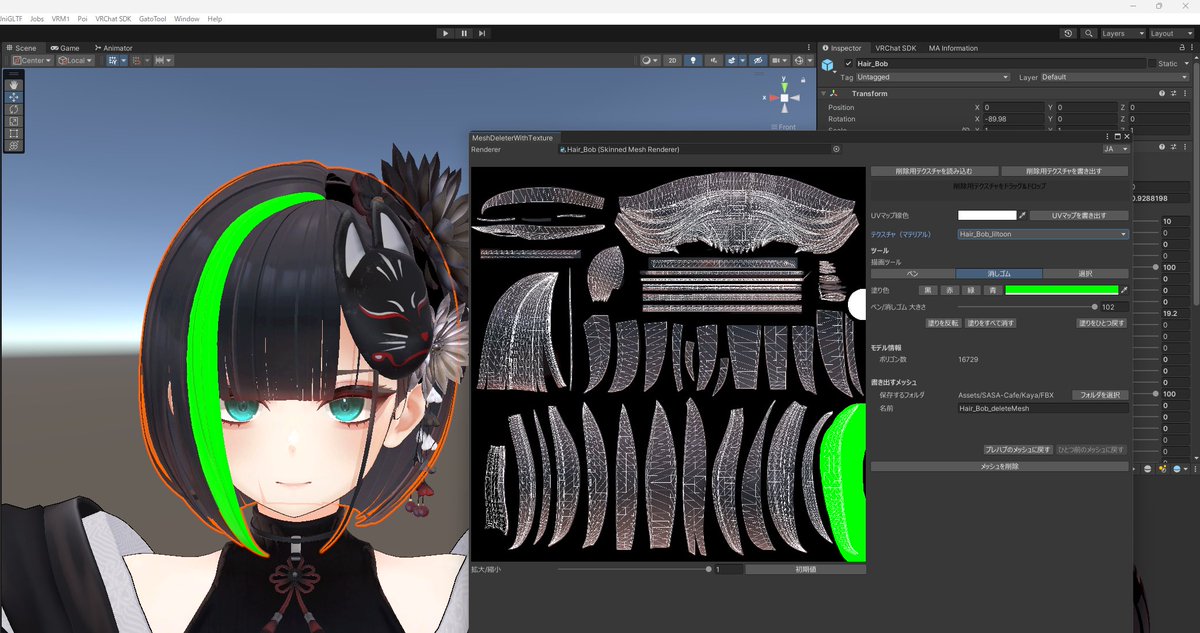Switch to the VRChat SDK tab

[x=895, y=48]
